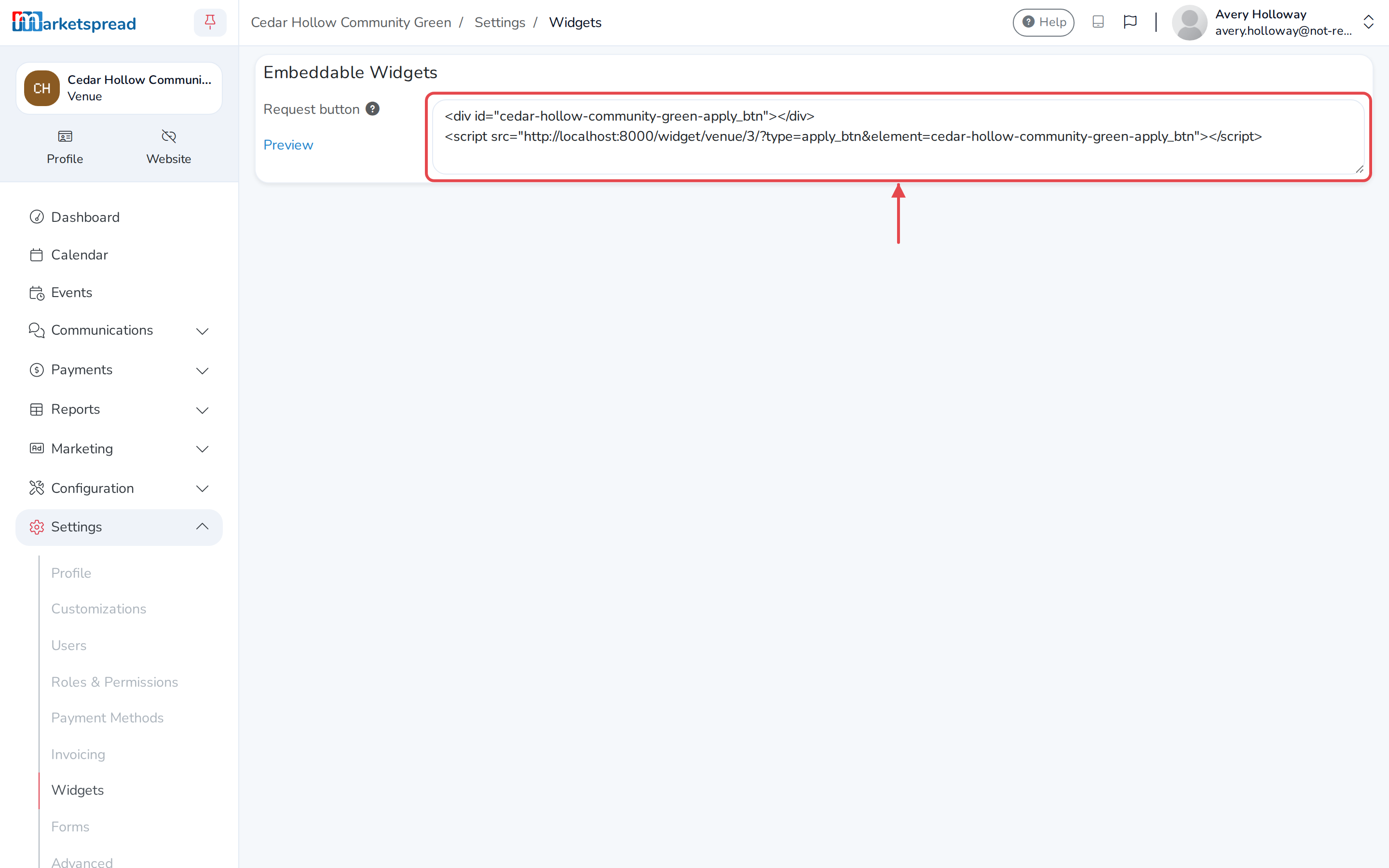1389x868 pixels.
Task: Click the Marketing ad icon in sidebar
Action: click(37, 448)
